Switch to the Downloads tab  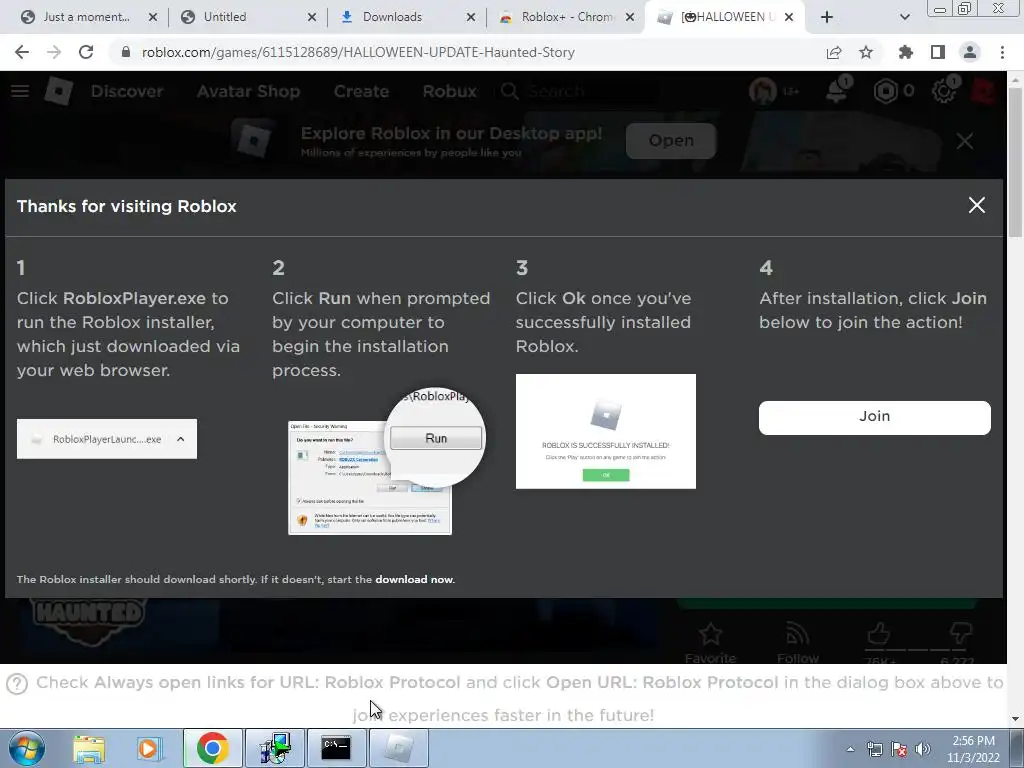pos(392,17)
